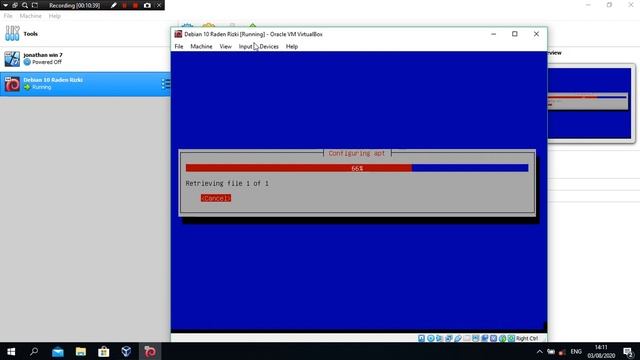This screenshot has height=360, width=640.
Task: Pause recording using the pause icon
Action: coord(124,5)
